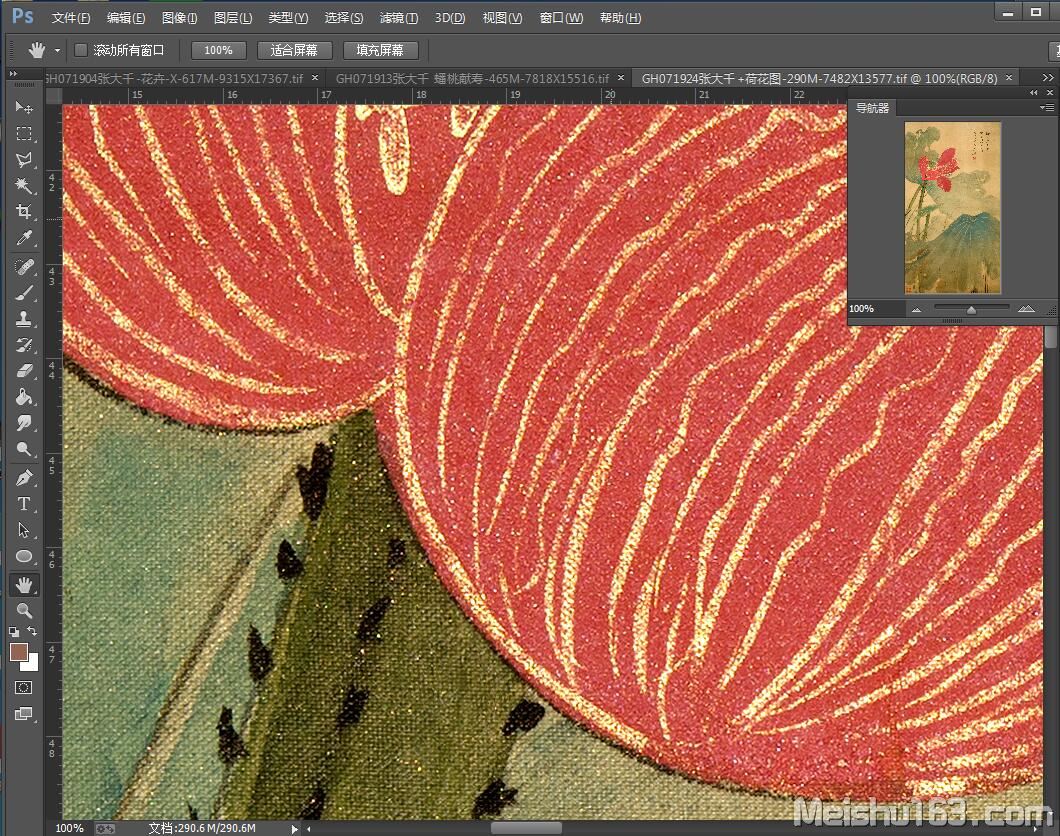Select the Eyedropper tool
This screenshot has width=1060, height=836.
coord(24,238)
